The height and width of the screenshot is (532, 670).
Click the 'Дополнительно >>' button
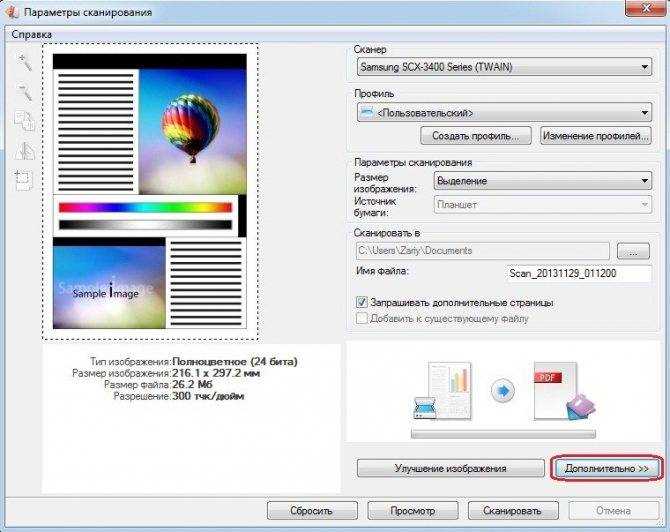(606, 468)
